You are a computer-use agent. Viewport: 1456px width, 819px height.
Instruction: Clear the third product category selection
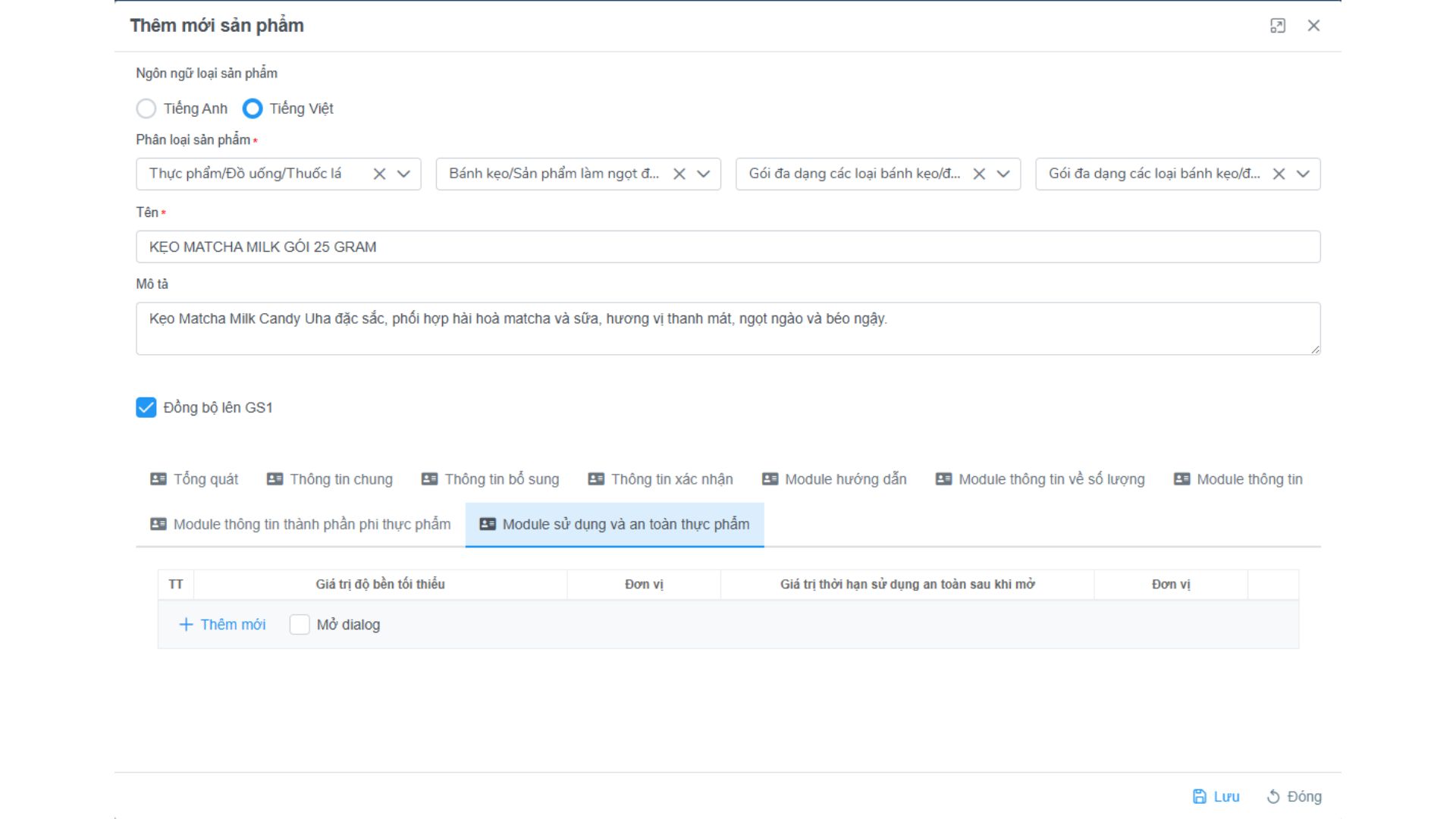(x=979, y=174)
